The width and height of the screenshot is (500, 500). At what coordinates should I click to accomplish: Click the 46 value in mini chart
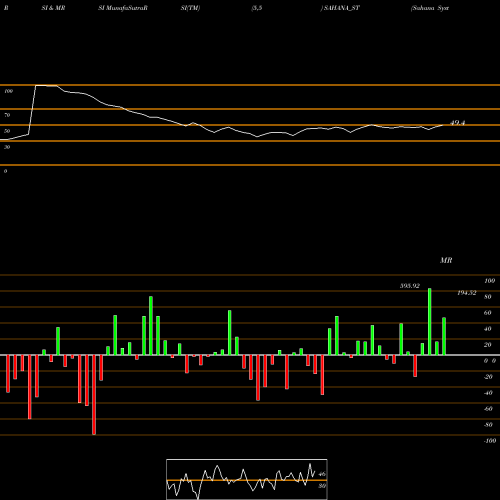322,474
